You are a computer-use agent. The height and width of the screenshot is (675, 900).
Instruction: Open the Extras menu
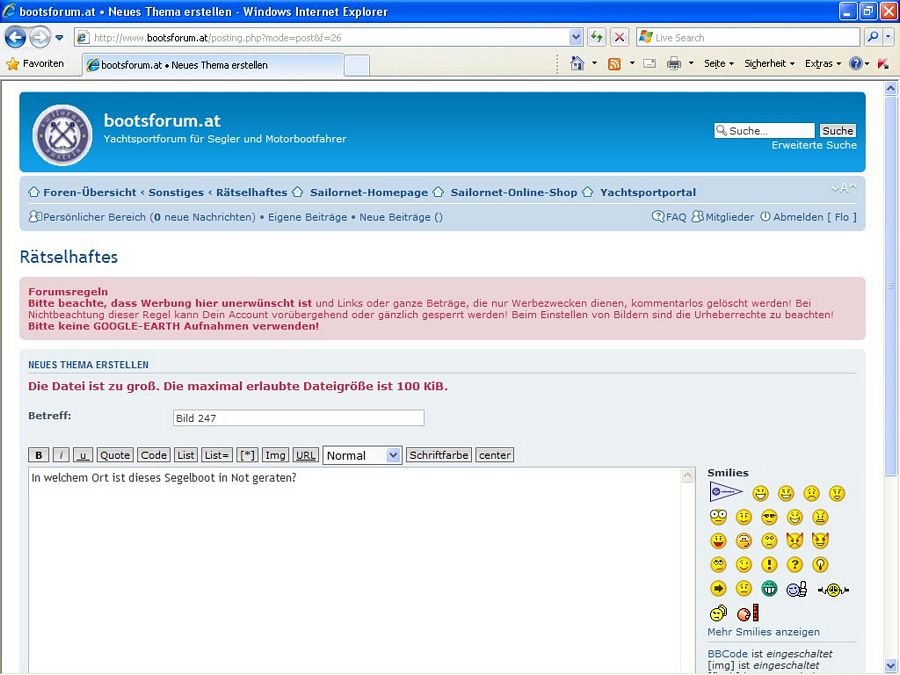pos(823,64)
